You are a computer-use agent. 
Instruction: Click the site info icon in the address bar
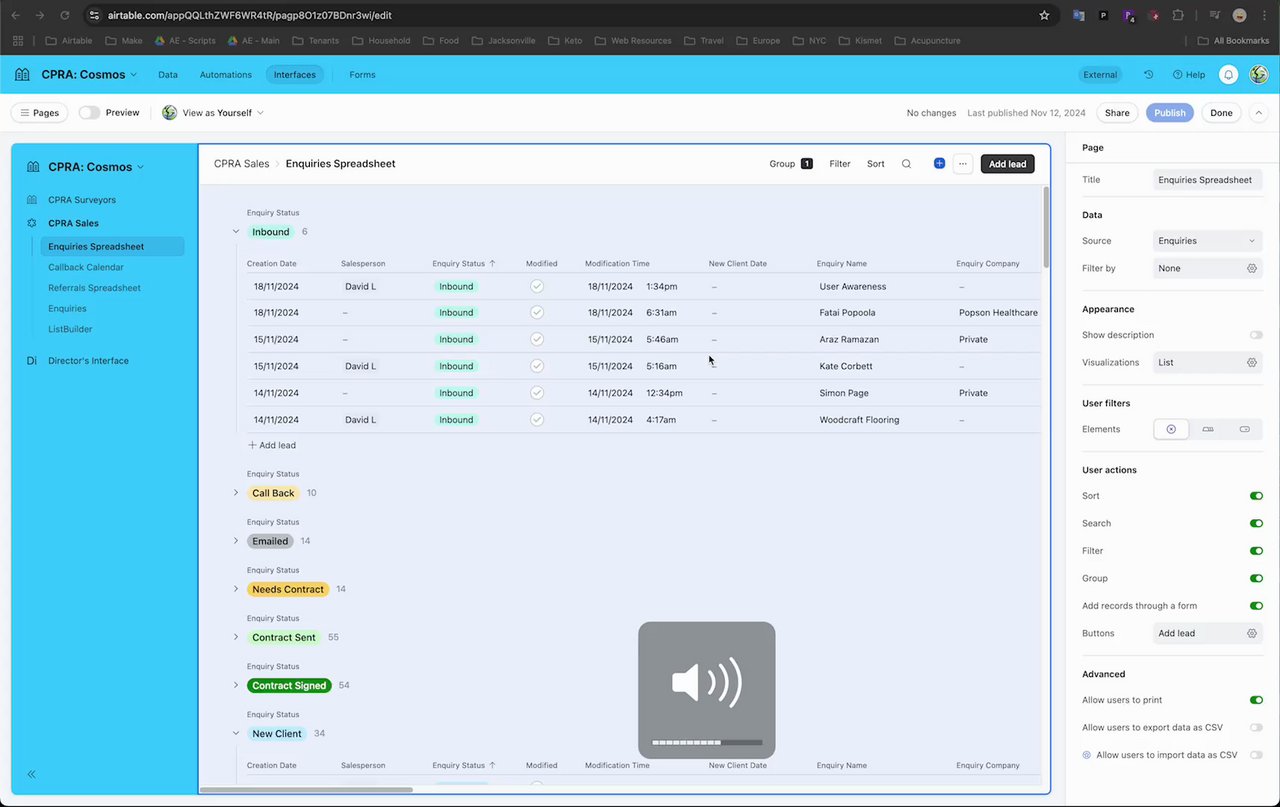coord(94,15)
